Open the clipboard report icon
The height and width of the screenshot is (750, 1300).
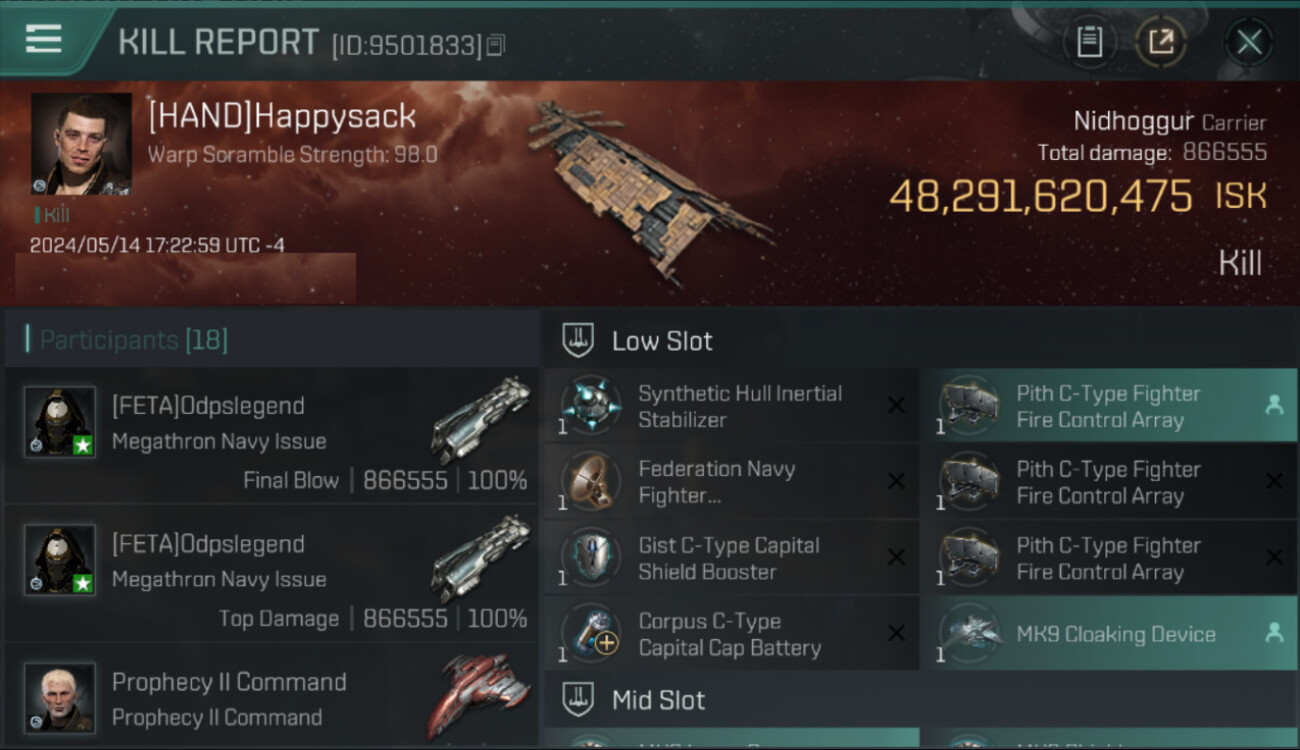click(x=1089, y=42)
